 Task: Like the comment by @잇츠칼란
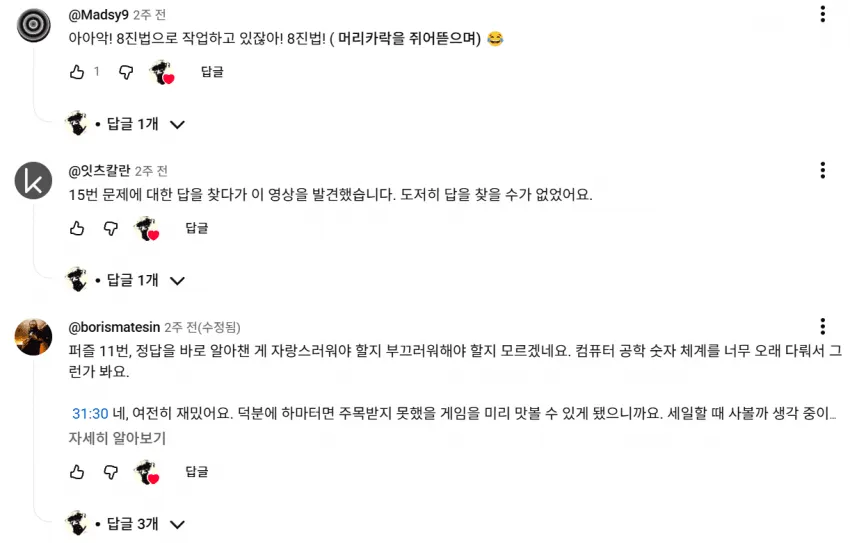click(77, 228)
